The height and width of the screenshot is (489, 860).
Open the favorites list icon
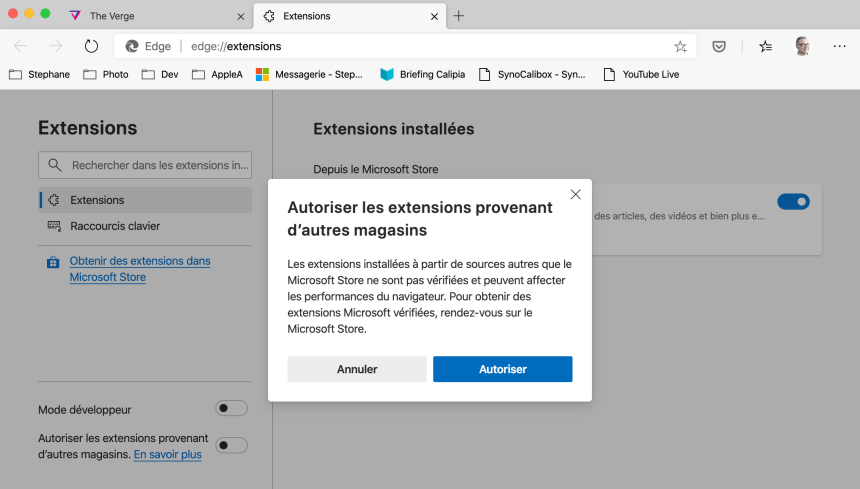765,46
